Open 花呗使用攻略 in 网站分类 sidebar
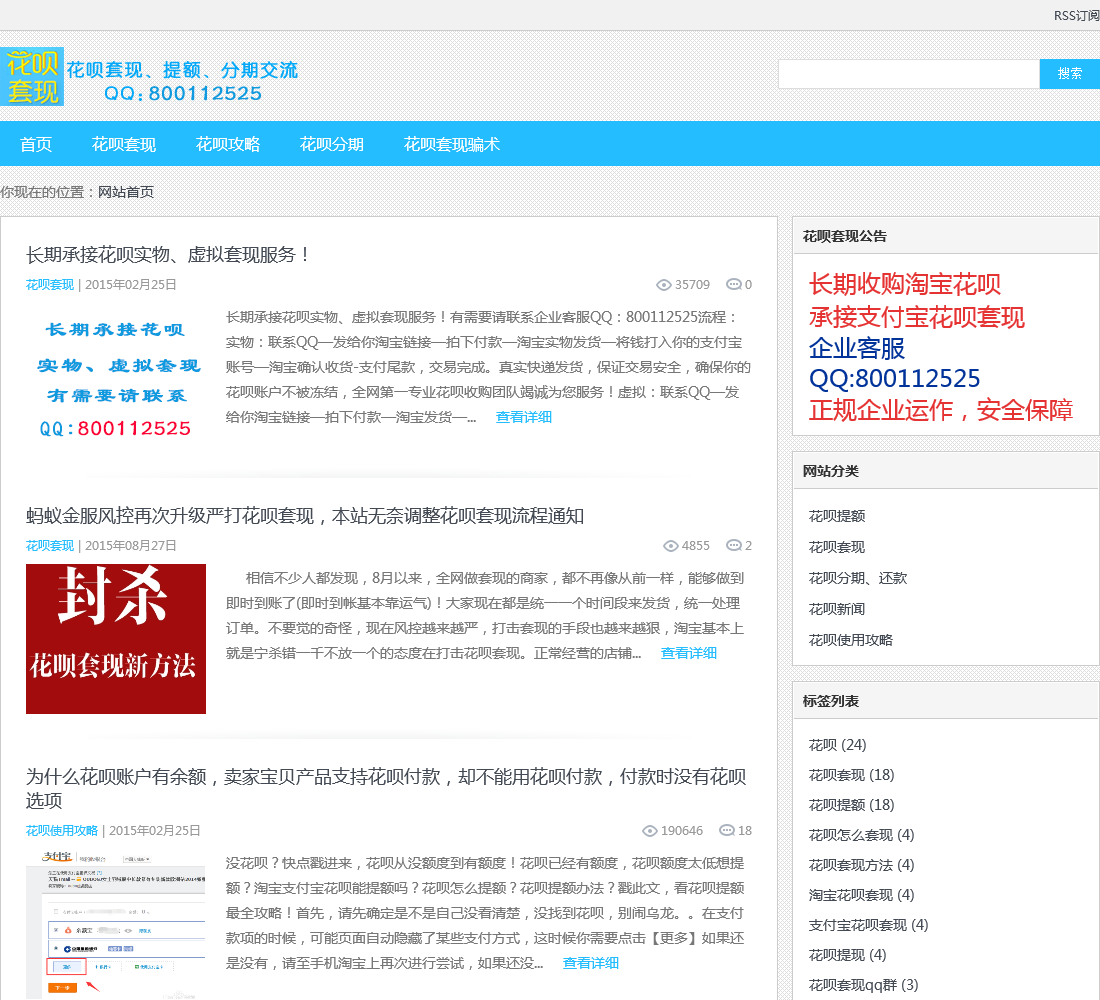 (x=850, y=639)
